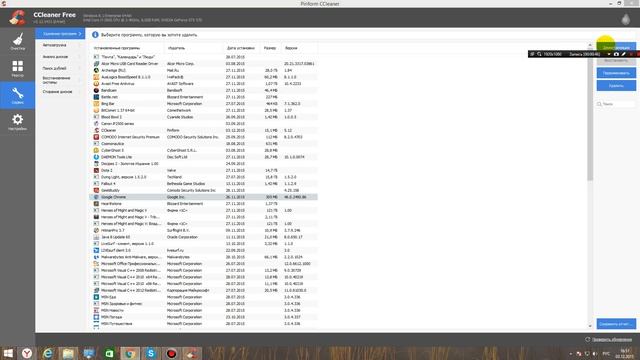Sort by the Издатель column header
The height and width of the screenshot is (360, 640).
click(194, 48)
